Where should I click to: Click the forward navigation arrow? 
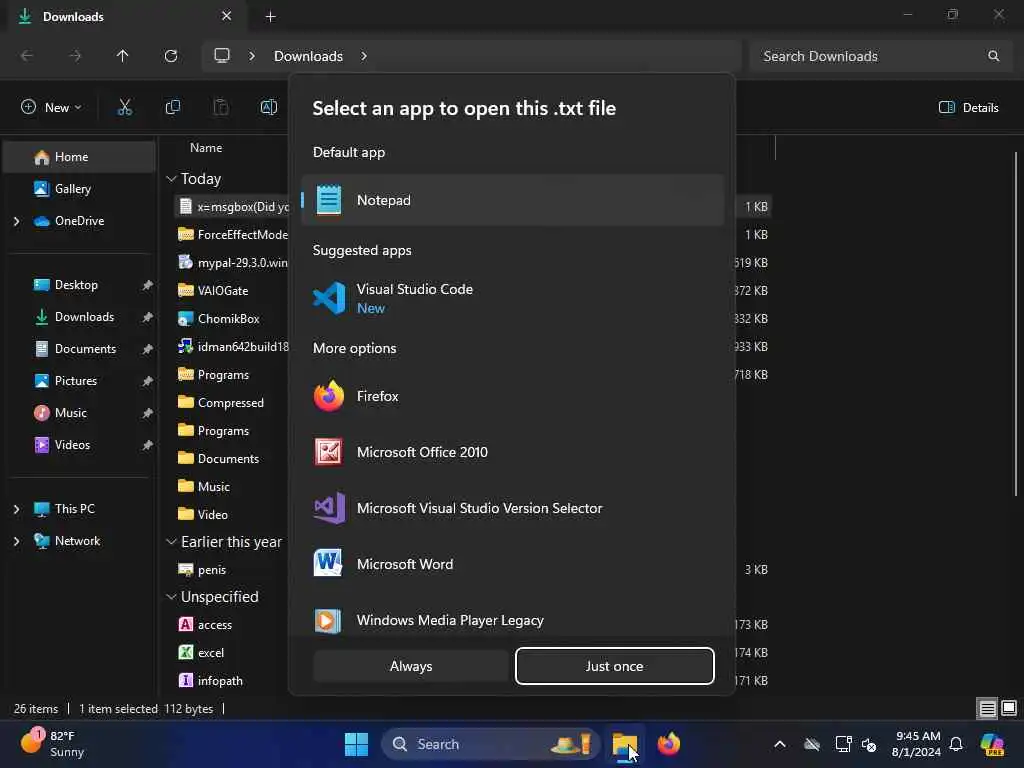pos(75,56)
